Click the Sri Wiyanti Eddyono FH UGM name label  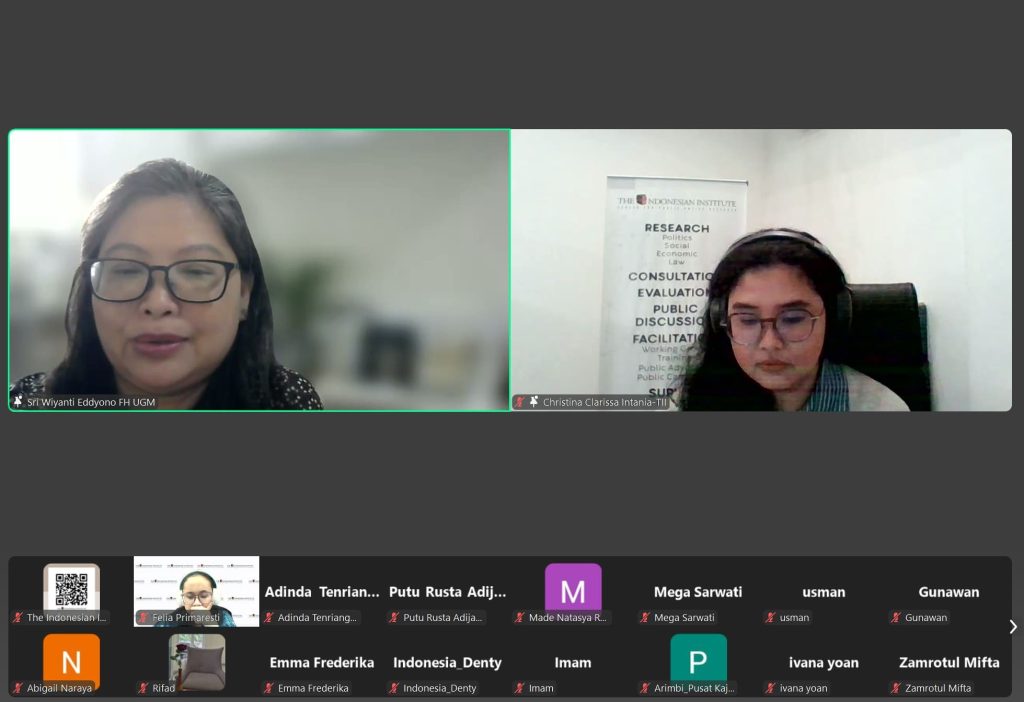click(x=91, y=402)
